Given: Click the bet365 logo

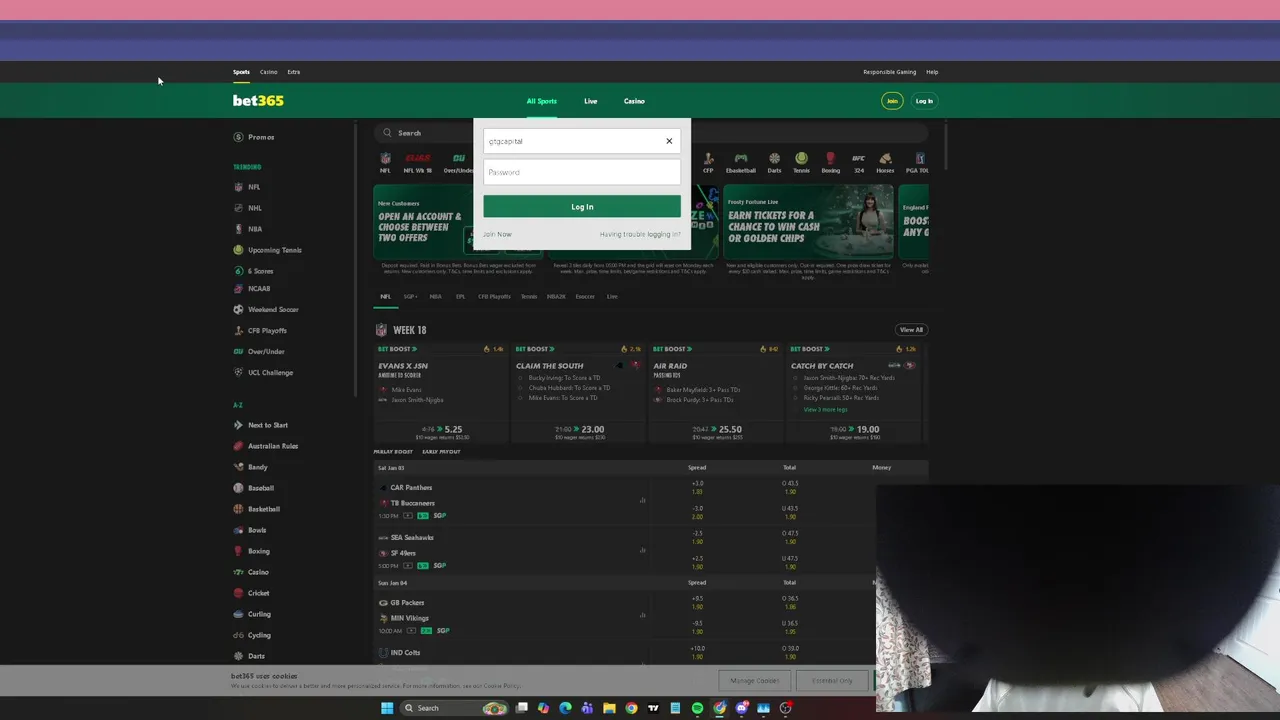Looking at the screenshot, I should 258,101.
